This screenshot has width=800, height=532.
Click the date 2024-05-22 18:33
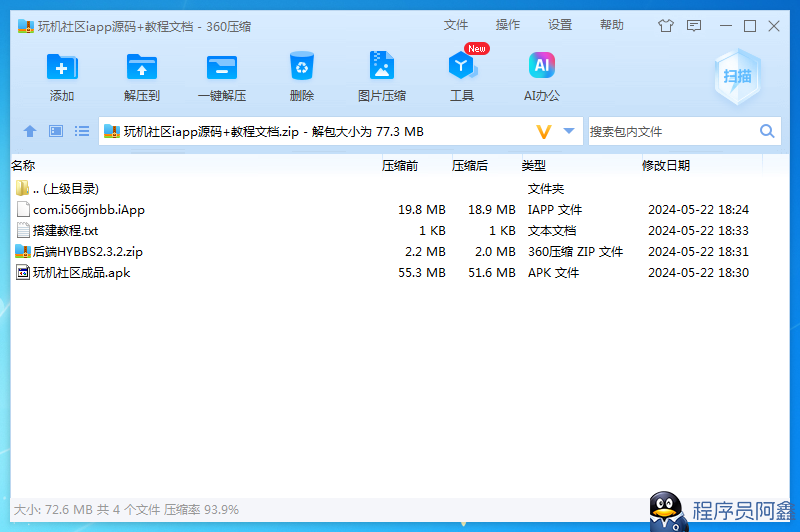pos(698,231)
